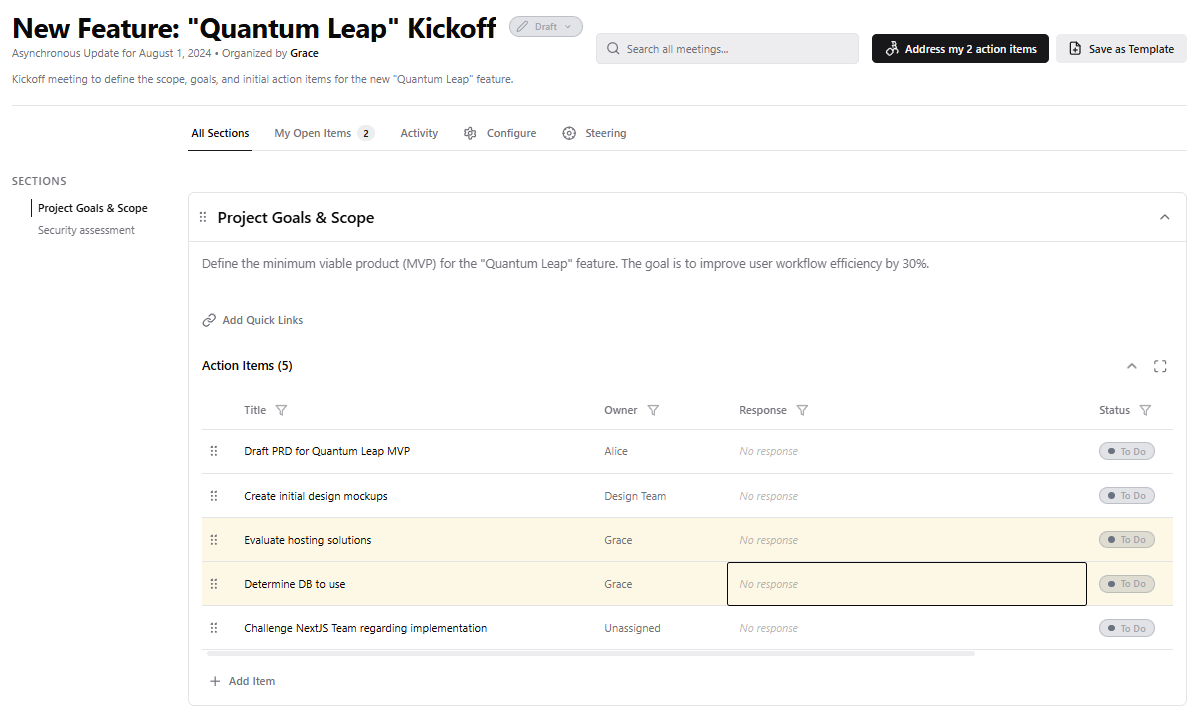Click the search magnifier icon

pyautogui.click(x=612, y=49)
